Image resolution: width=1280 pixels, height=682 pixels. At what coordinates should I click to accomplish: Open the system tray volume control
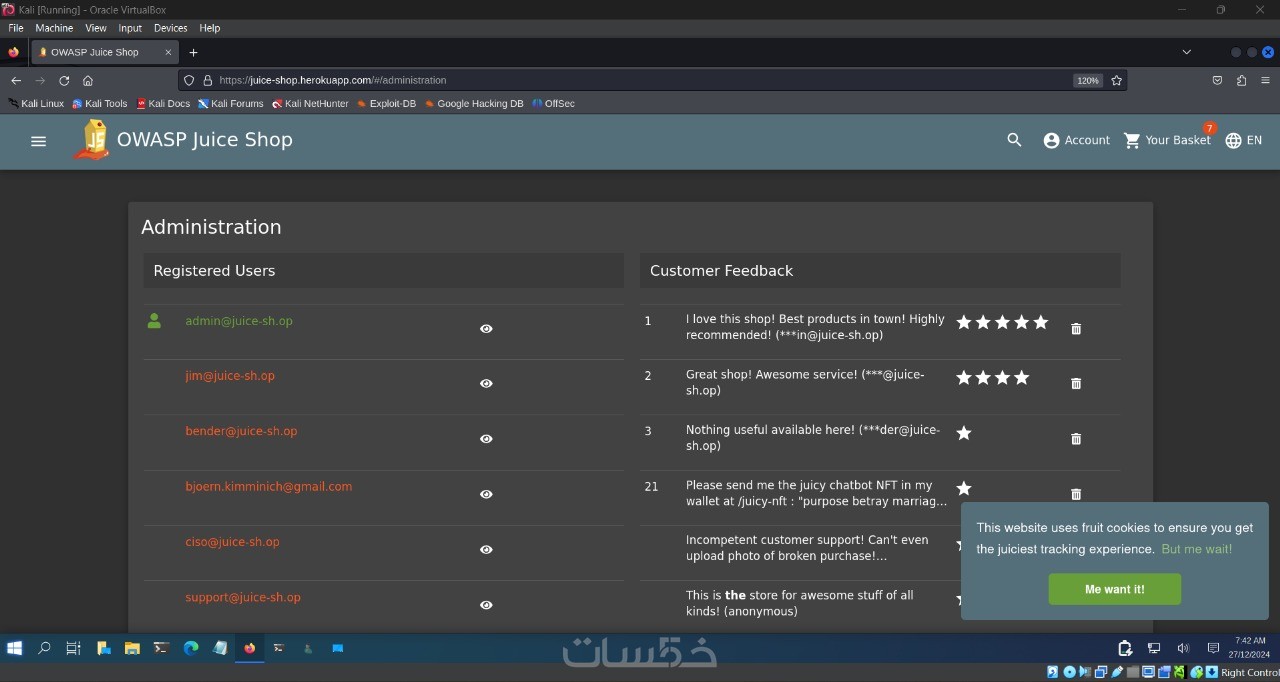point(1183,648)
